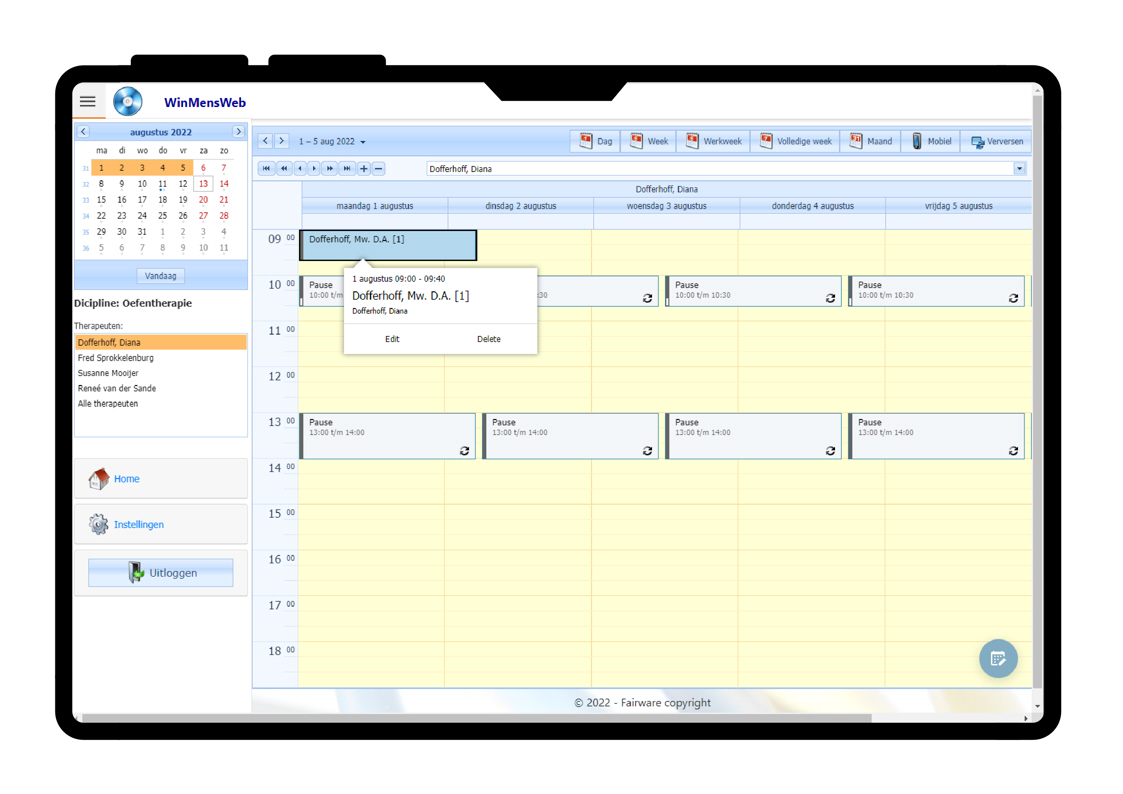This screenshot has width=1123, height=794.
Task: Refresh the schedule with Verversen
Action: click(x=996, y=141)
